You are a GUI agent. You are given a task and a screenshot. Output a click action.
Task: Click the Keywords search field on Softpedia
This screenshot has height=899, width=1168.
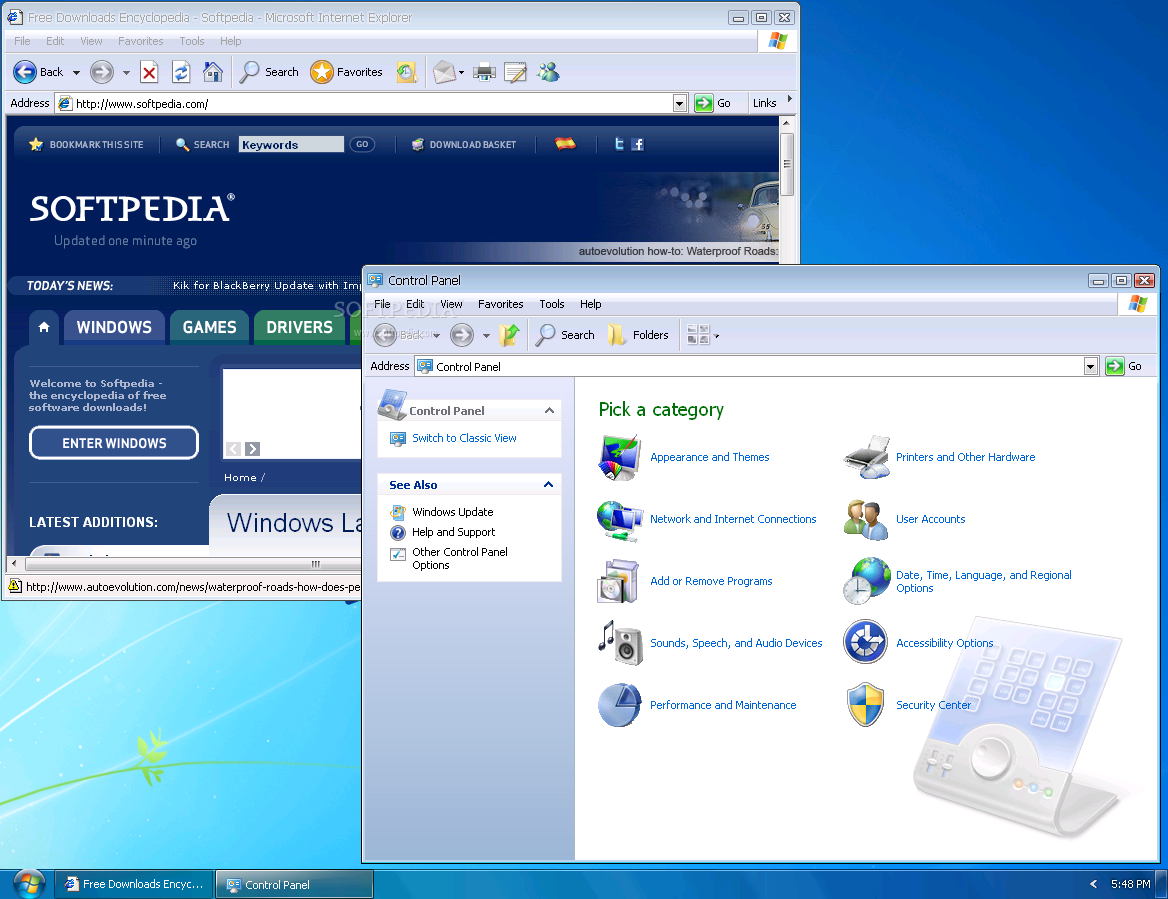coord(291,144)
